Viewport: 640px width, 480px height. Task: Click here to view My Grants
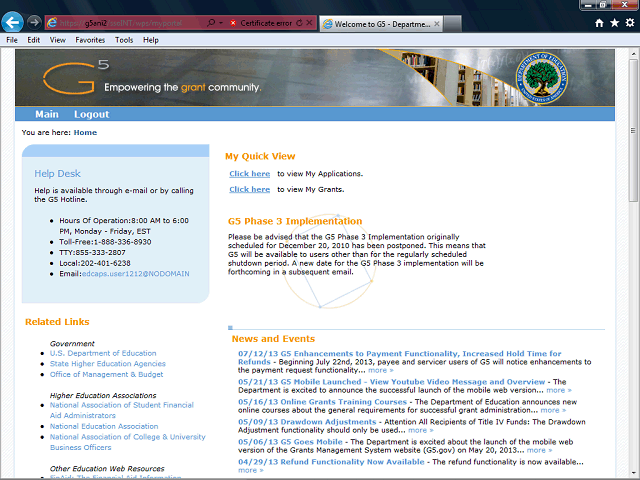click(249, 189)
